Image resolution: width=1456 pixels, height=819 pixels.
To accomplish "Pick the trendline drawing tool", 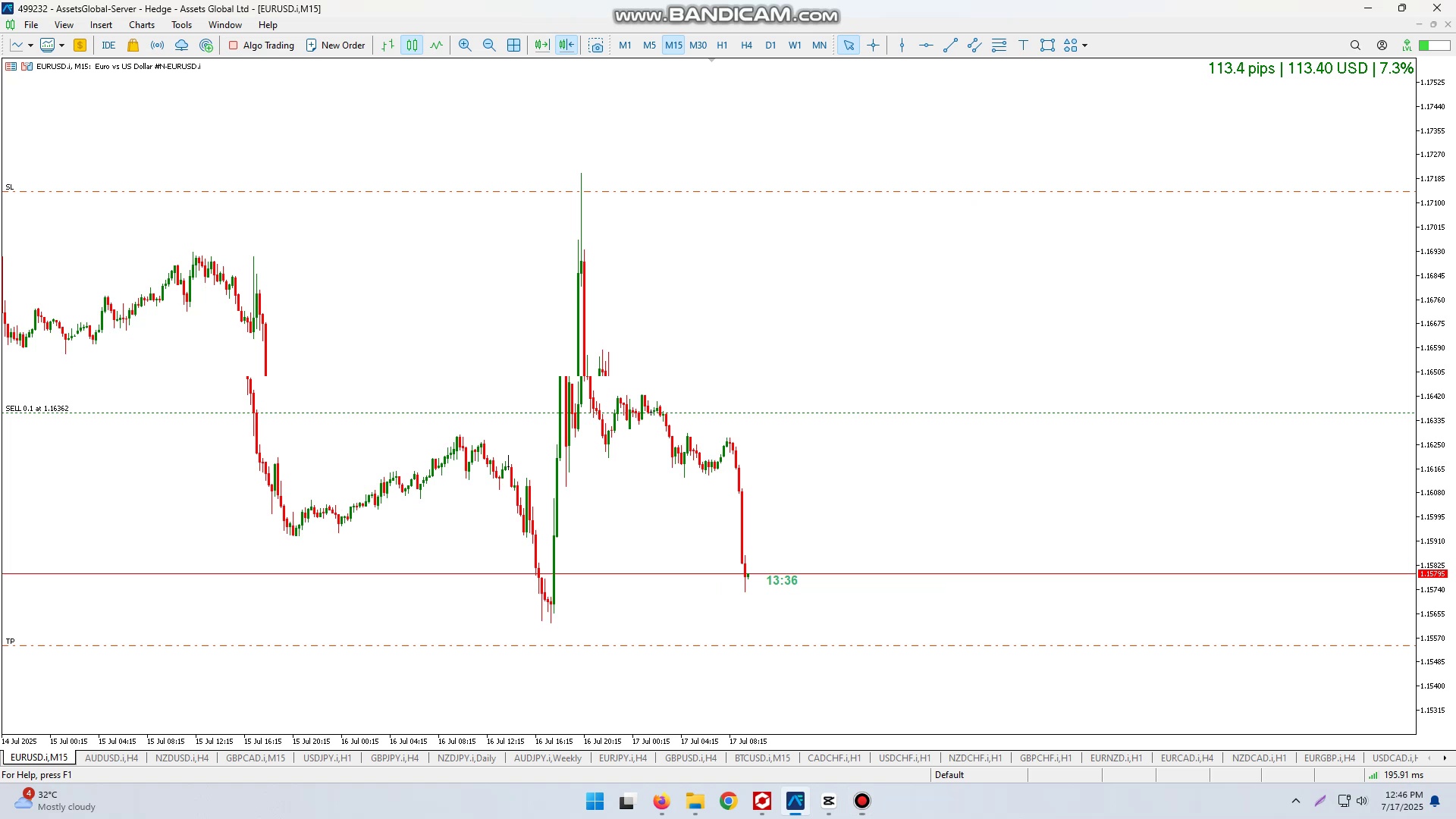I will click(x=950, y=45).
